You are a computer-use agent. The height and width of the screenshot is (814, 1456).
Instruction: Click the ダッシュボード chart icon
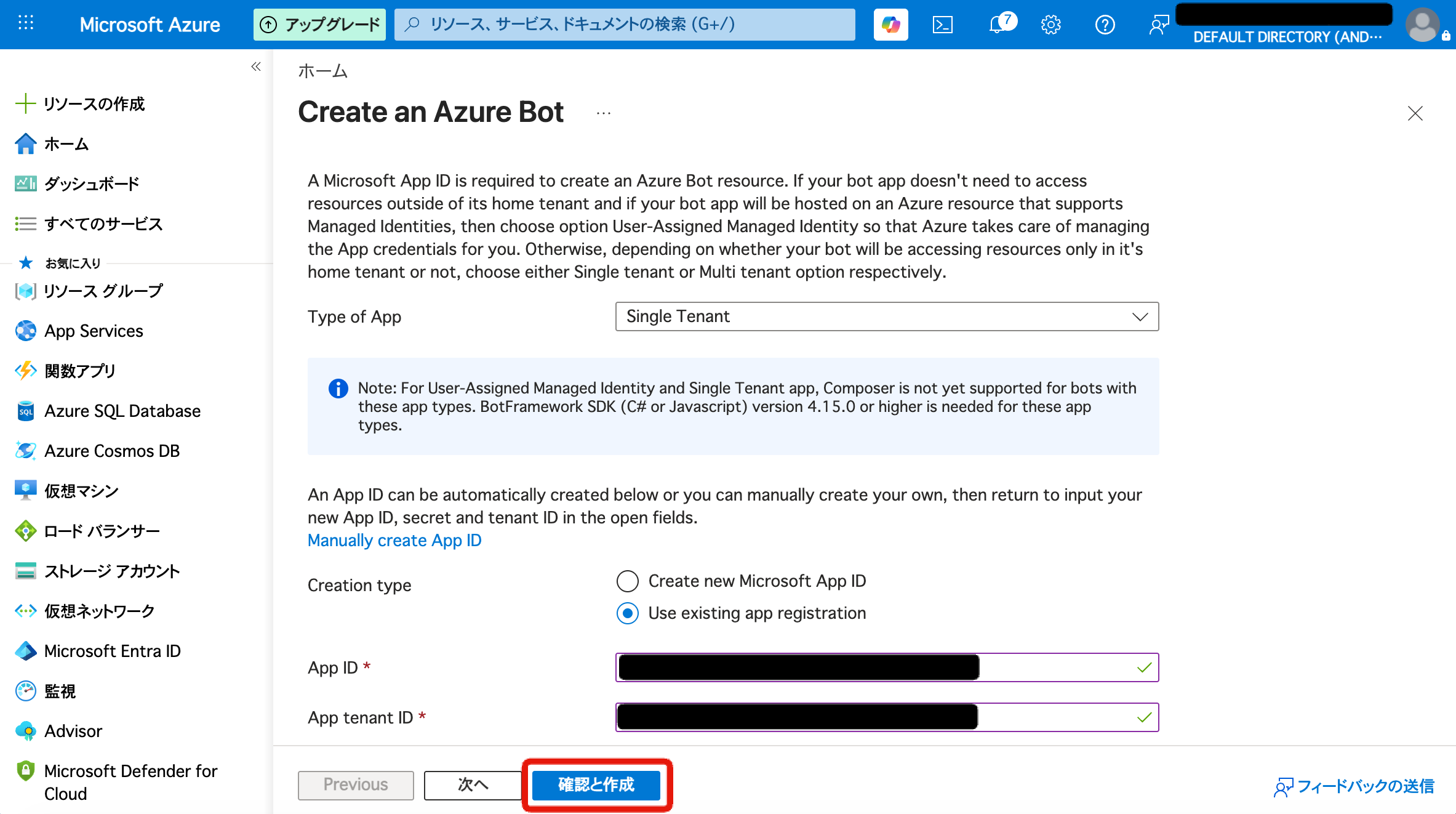coord(25,183)
